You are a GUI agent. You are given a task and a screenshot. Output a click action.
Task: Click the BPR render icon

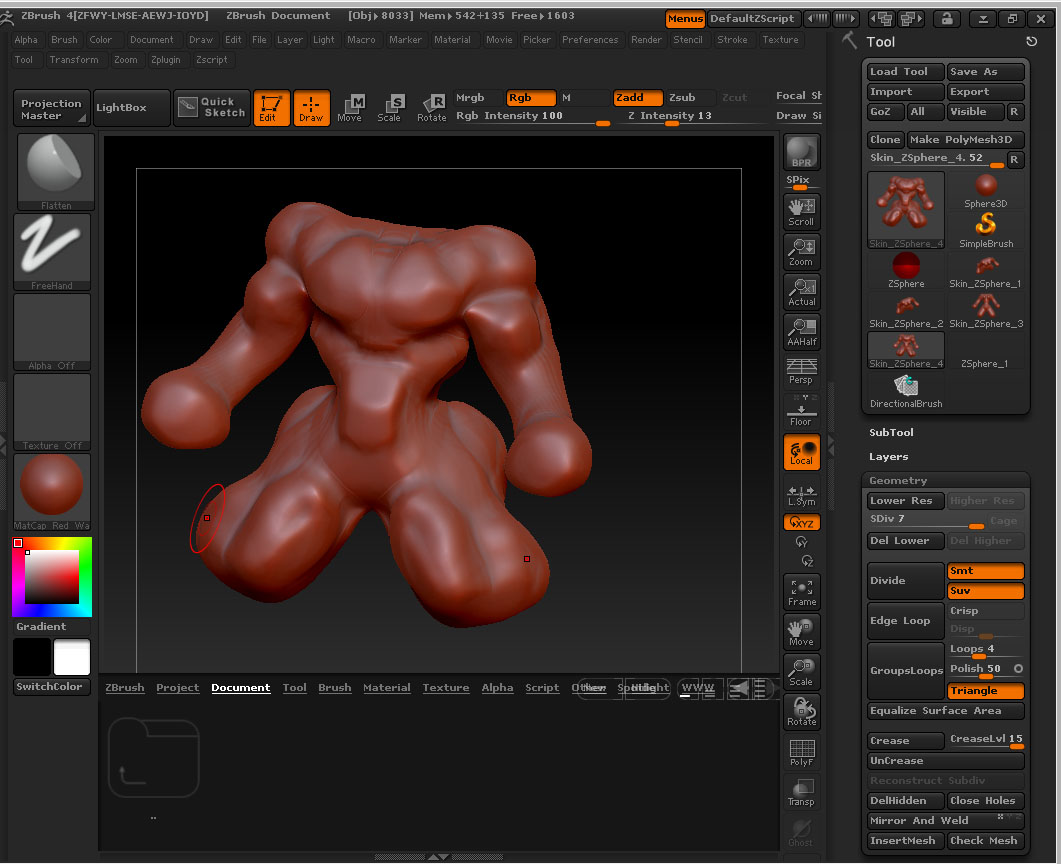click(801, 152)
